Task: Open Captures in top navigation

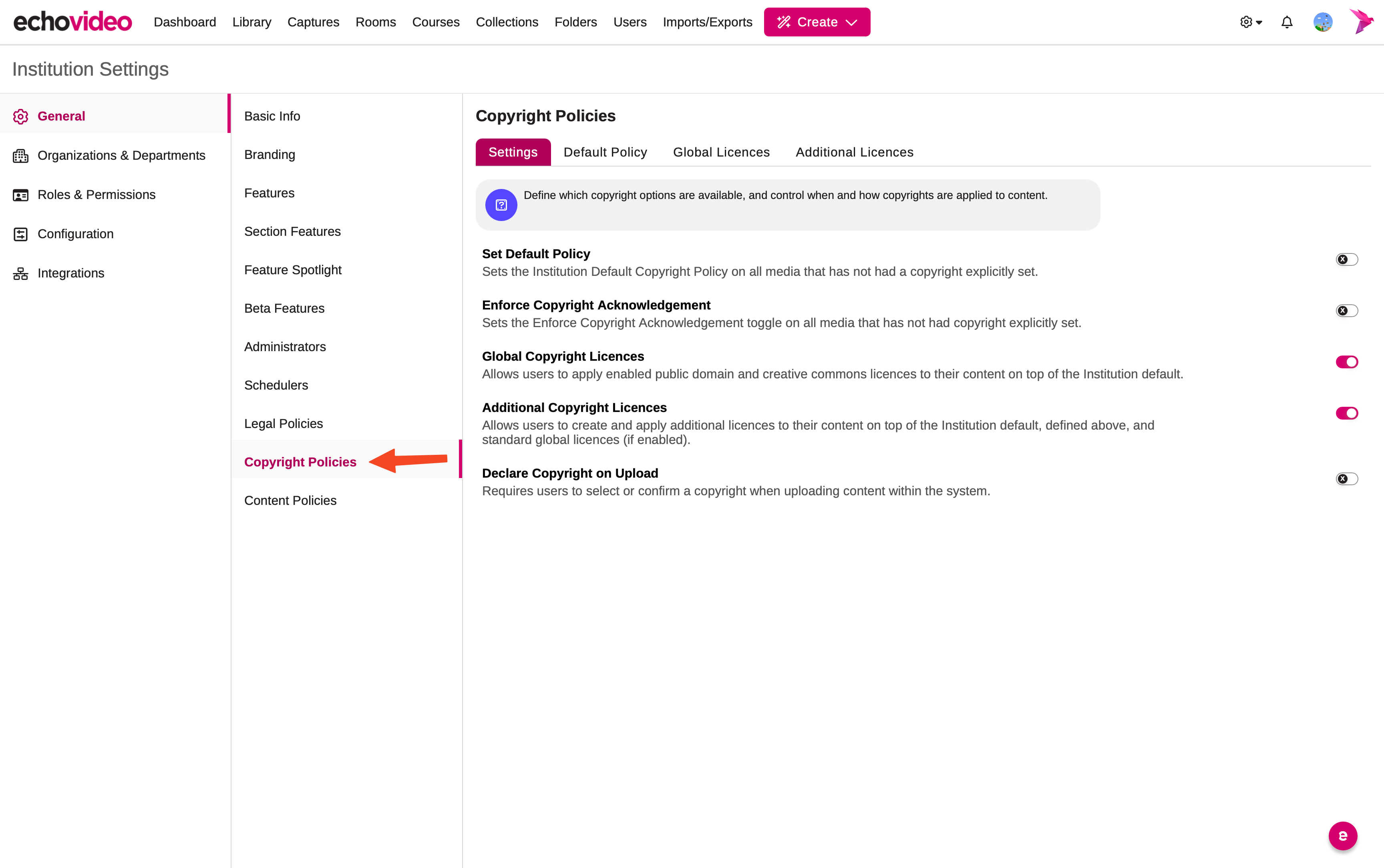Action: (x=314, y=22)
